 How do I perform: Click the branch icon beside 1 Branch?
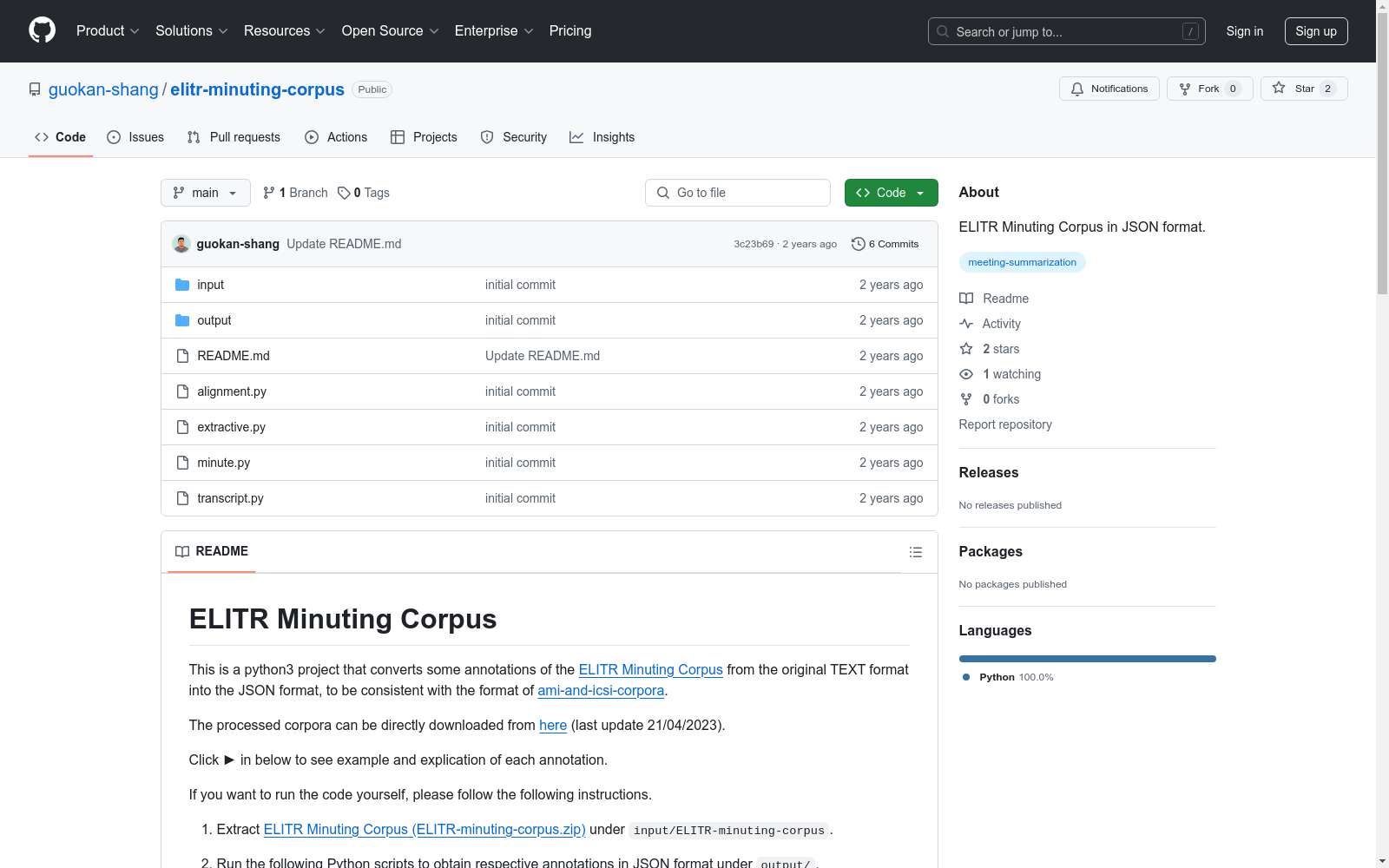pyautogui.click(x=269, y=193)
